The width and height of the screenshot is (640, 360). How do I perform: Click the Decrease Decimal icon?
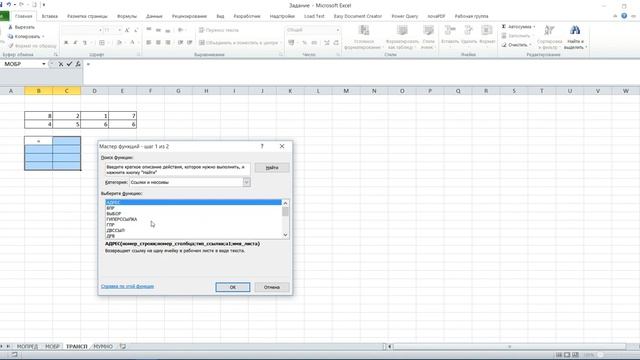tap(336, 42)
